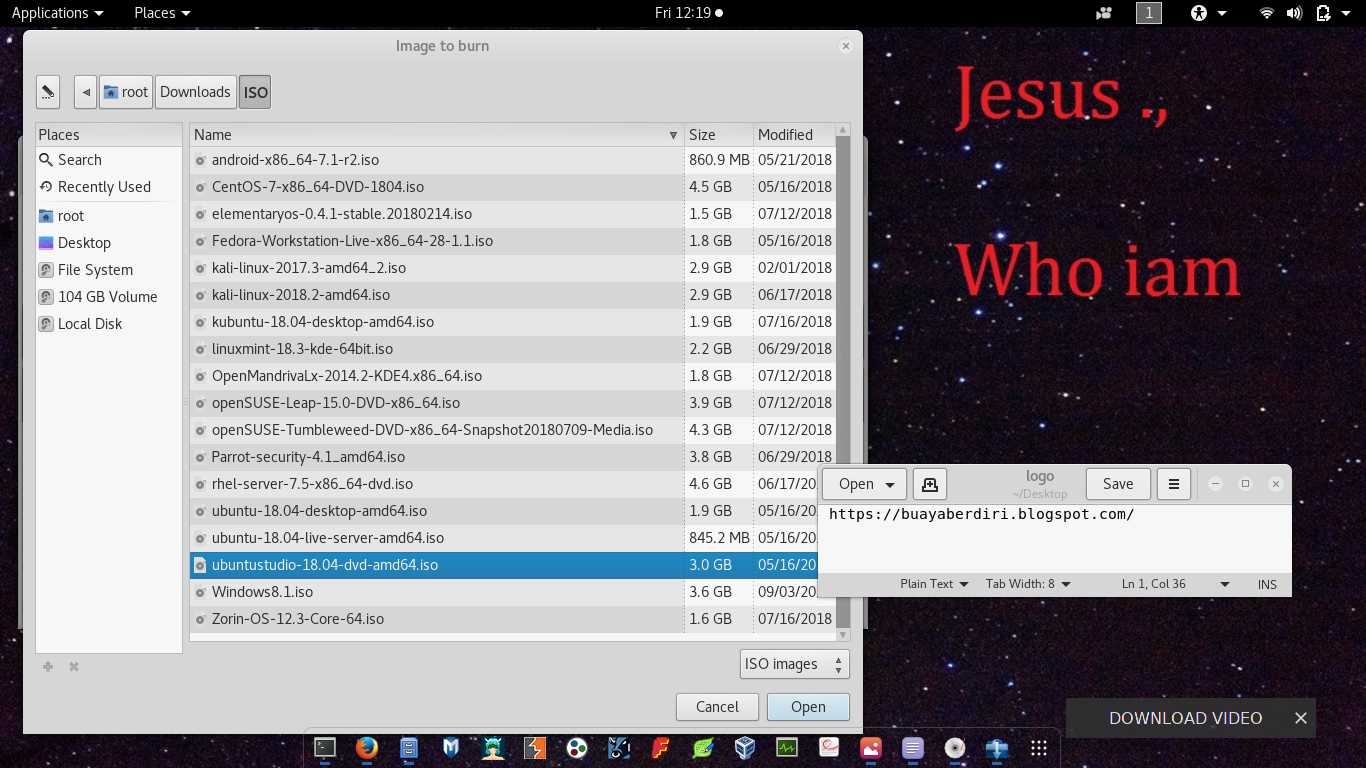Show Recently Used files

[x=108, y=187]
